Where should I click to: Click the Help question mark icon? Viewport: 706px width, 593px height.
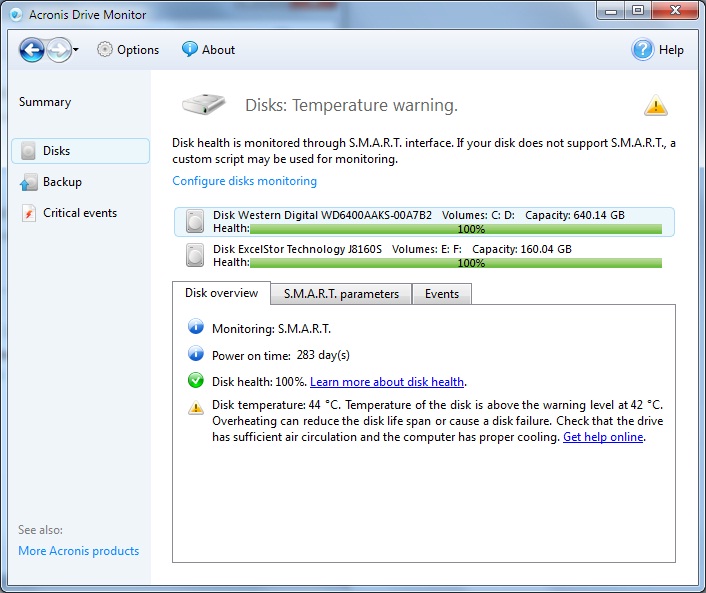coord(643,50)
